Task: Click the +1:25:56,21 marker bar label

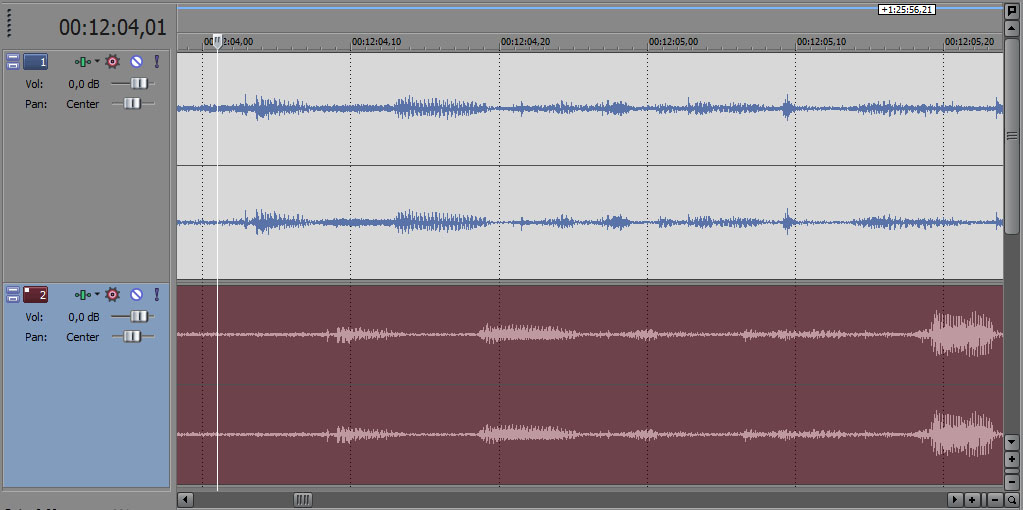Action: (x=908, y=10)
